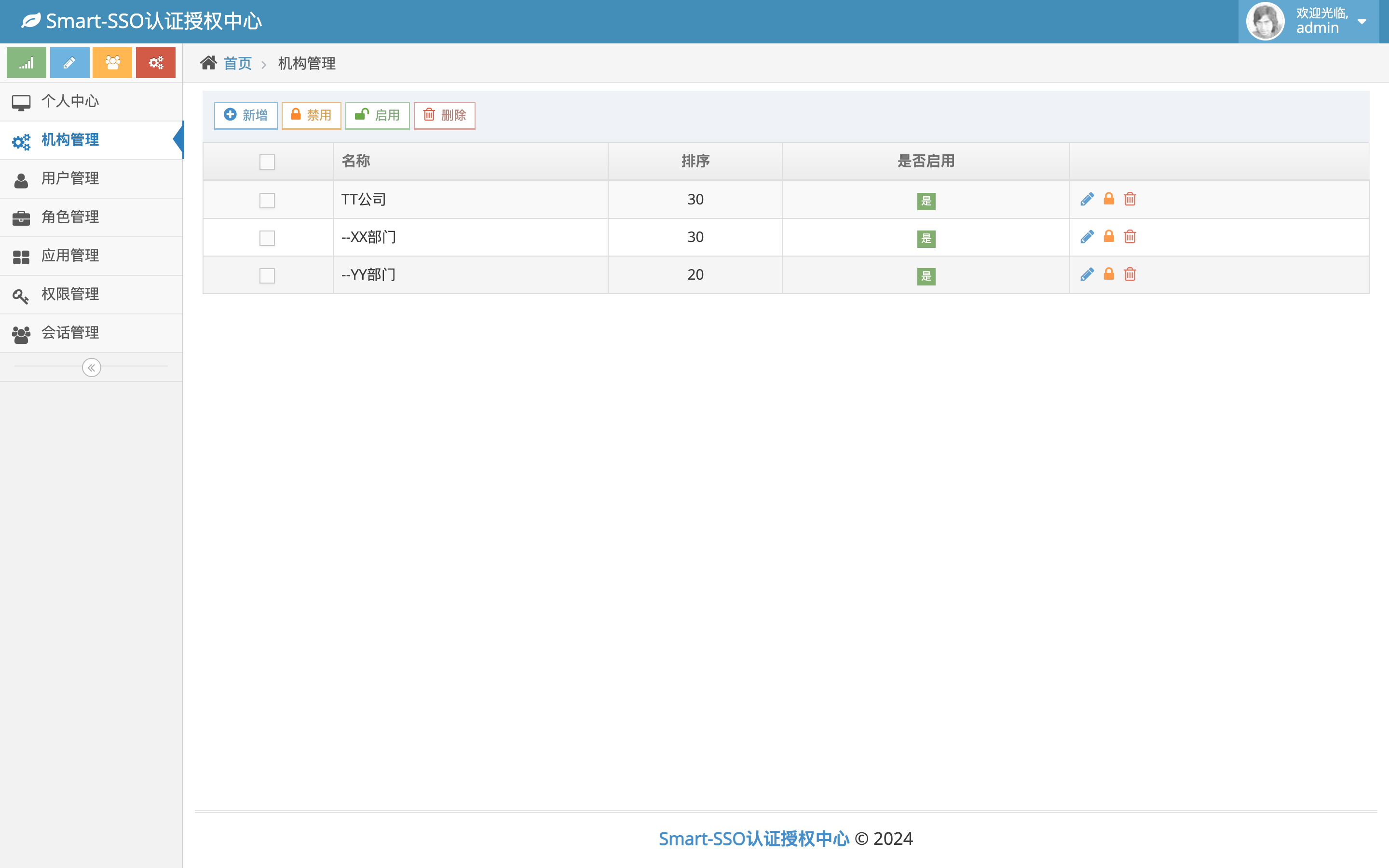Click the 删除 delete button
The height and width of the screenshot is (868, 1389).
coord(444,115)
